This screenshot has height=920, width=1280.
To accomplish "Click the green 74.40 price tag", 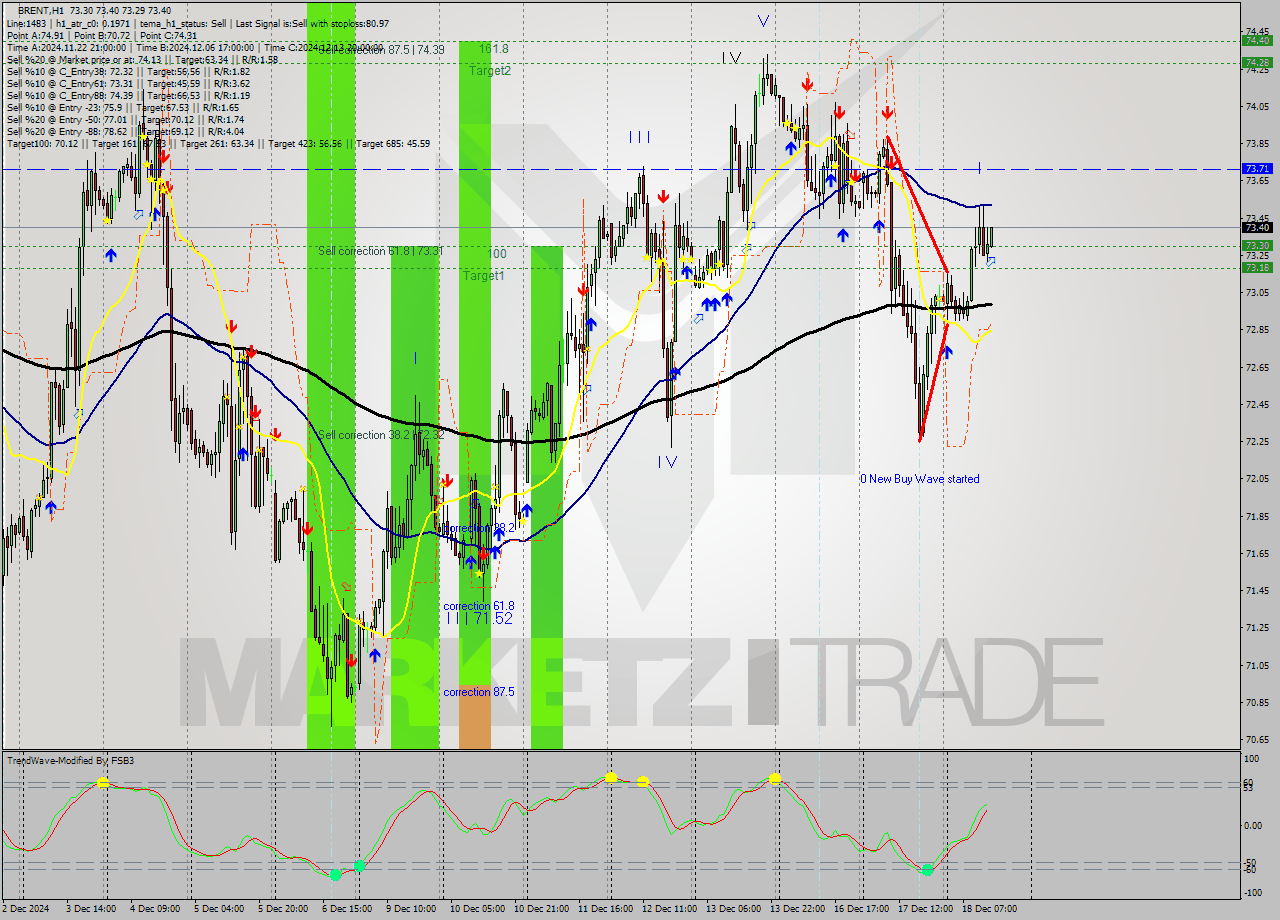I will pyautogui.click(x=1256, y=40).
